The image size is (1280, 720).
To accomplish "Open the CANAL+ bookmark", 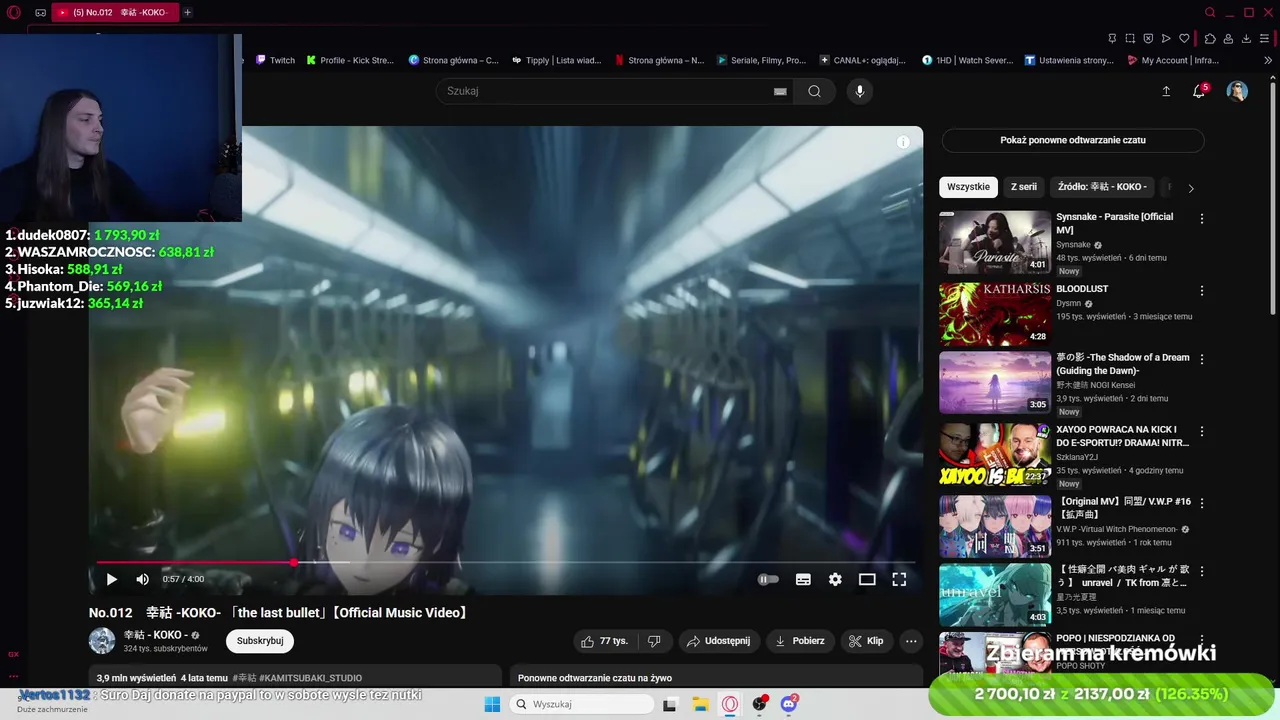I will click(x=862, y=60).
